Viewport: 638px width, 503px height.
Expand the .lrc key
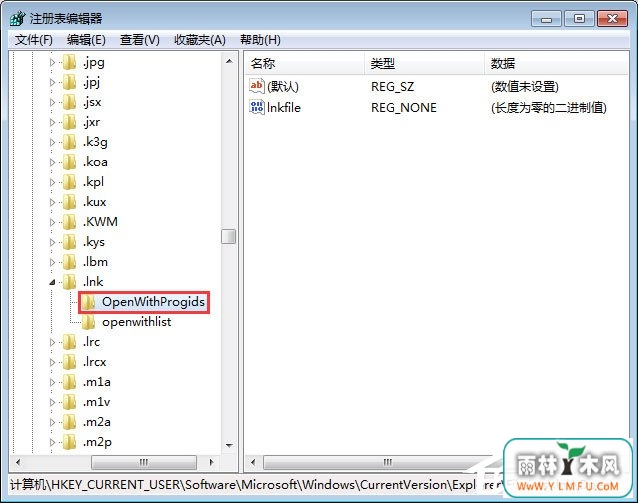click(52, 342)
